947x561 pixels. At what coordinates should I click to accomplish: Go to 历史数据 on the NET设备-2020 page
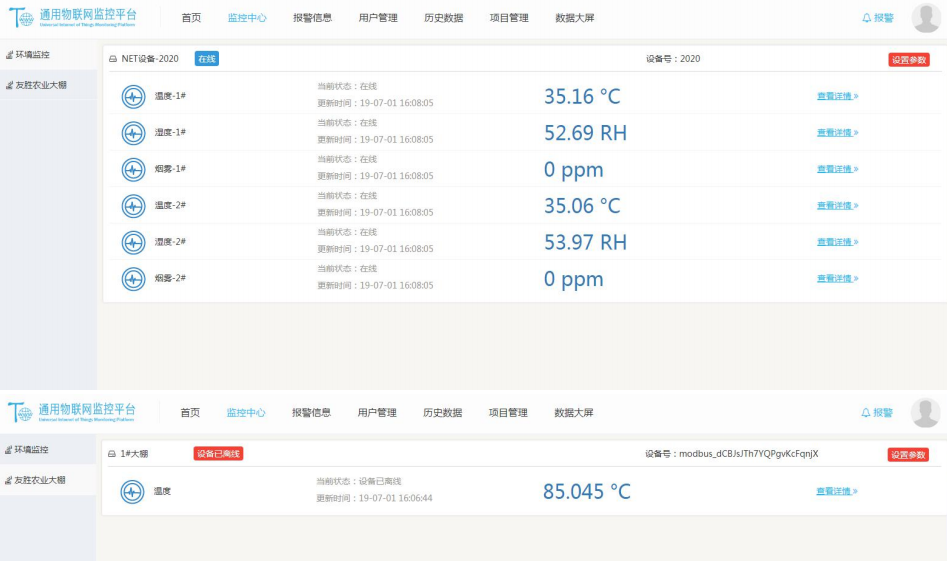click(x=443, y=18)
